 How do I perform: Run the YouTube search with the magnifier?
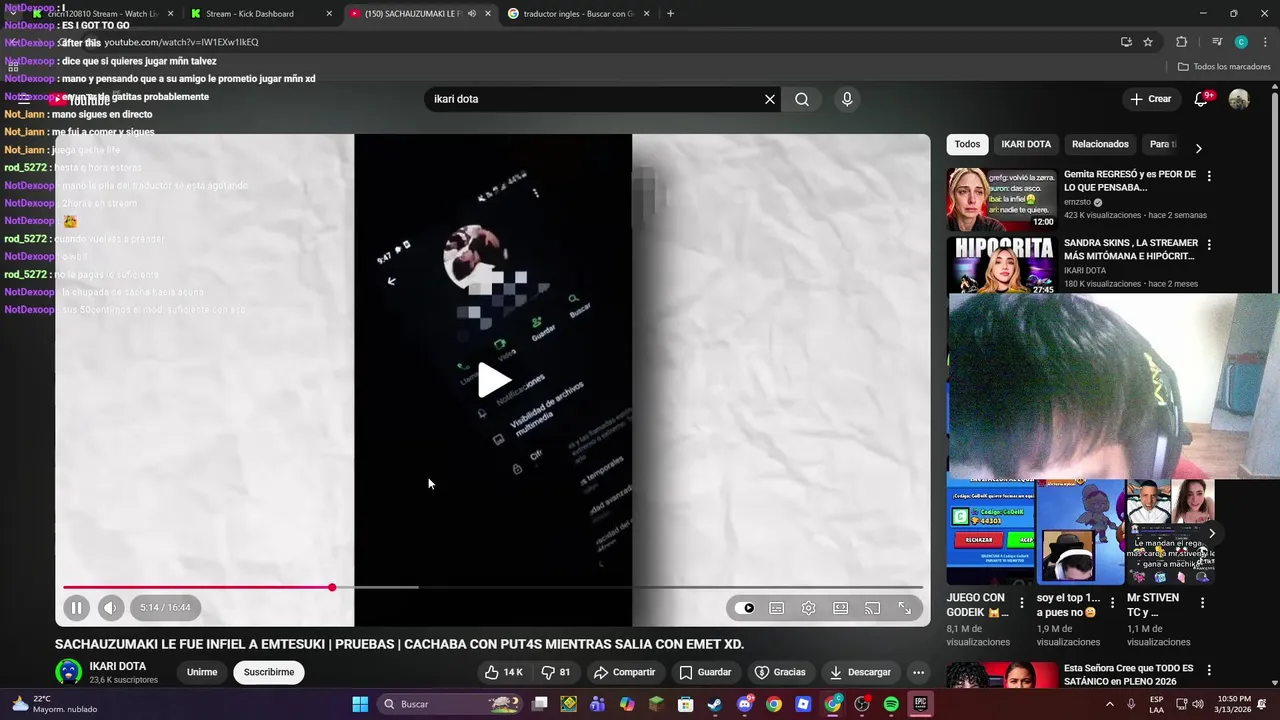(x=802, y=99)
